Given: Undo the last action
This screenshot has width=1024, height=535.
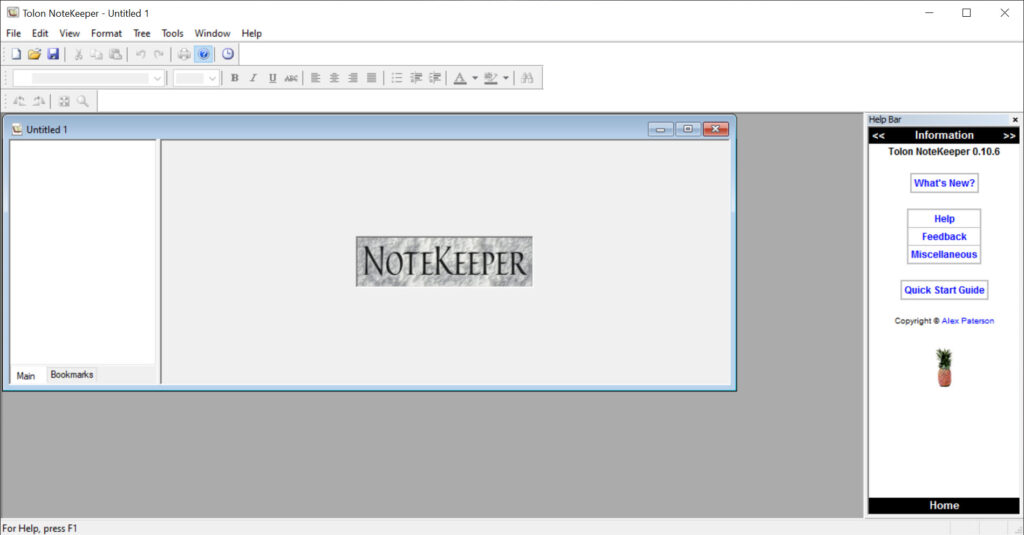Looking at the screenshot, I should point(140,54).
